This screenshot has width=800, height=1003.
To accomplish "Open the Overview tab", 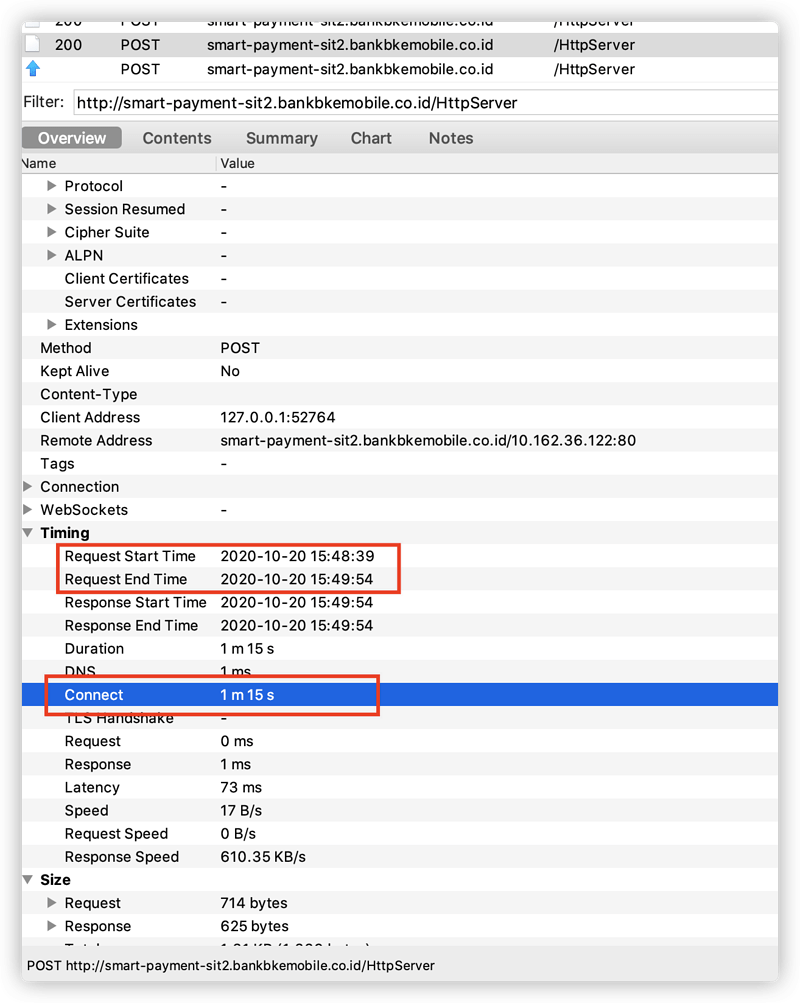I will [x=72, y=138].
